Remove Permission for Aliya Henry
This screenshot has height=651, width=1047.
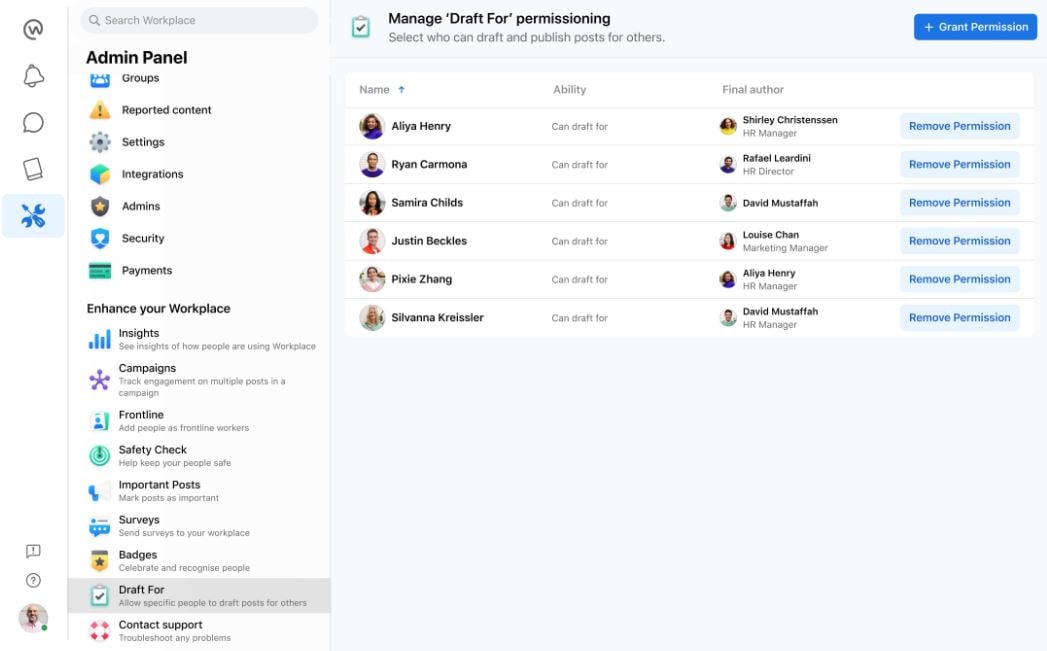[x=959, y=126]
